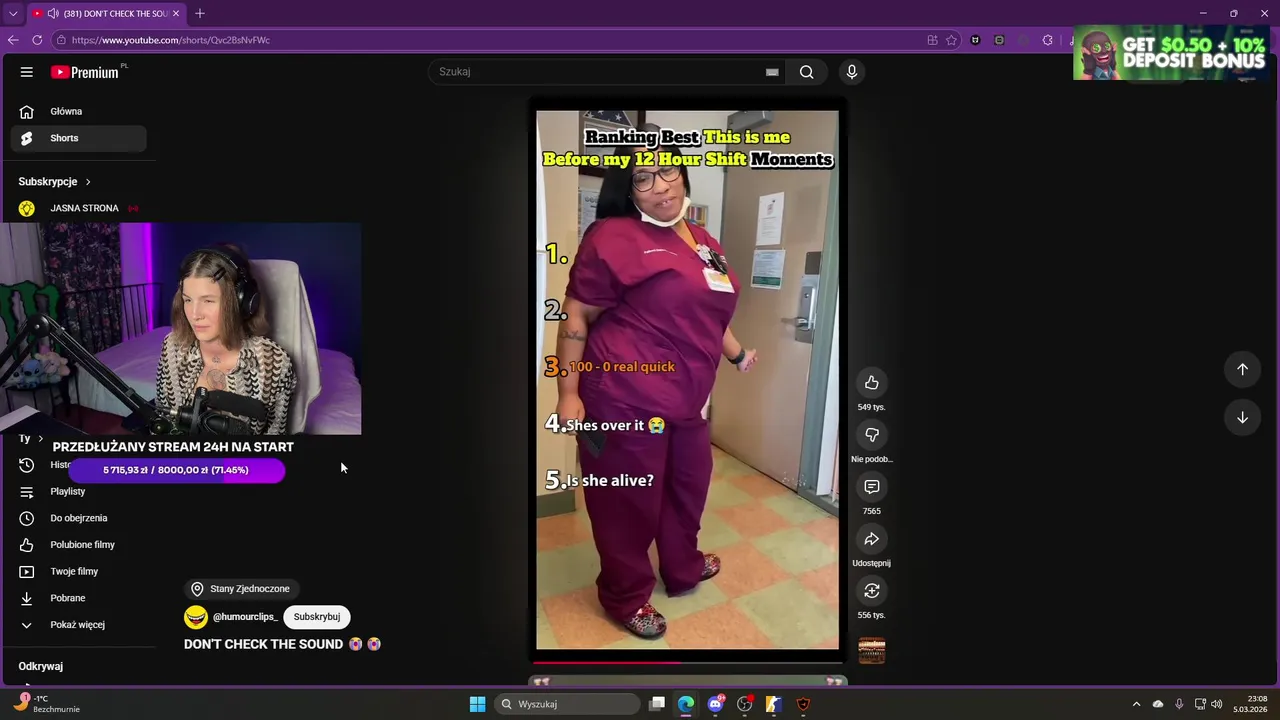Open the Odkrywaj section heading
1280x720 pixels.
41,666
